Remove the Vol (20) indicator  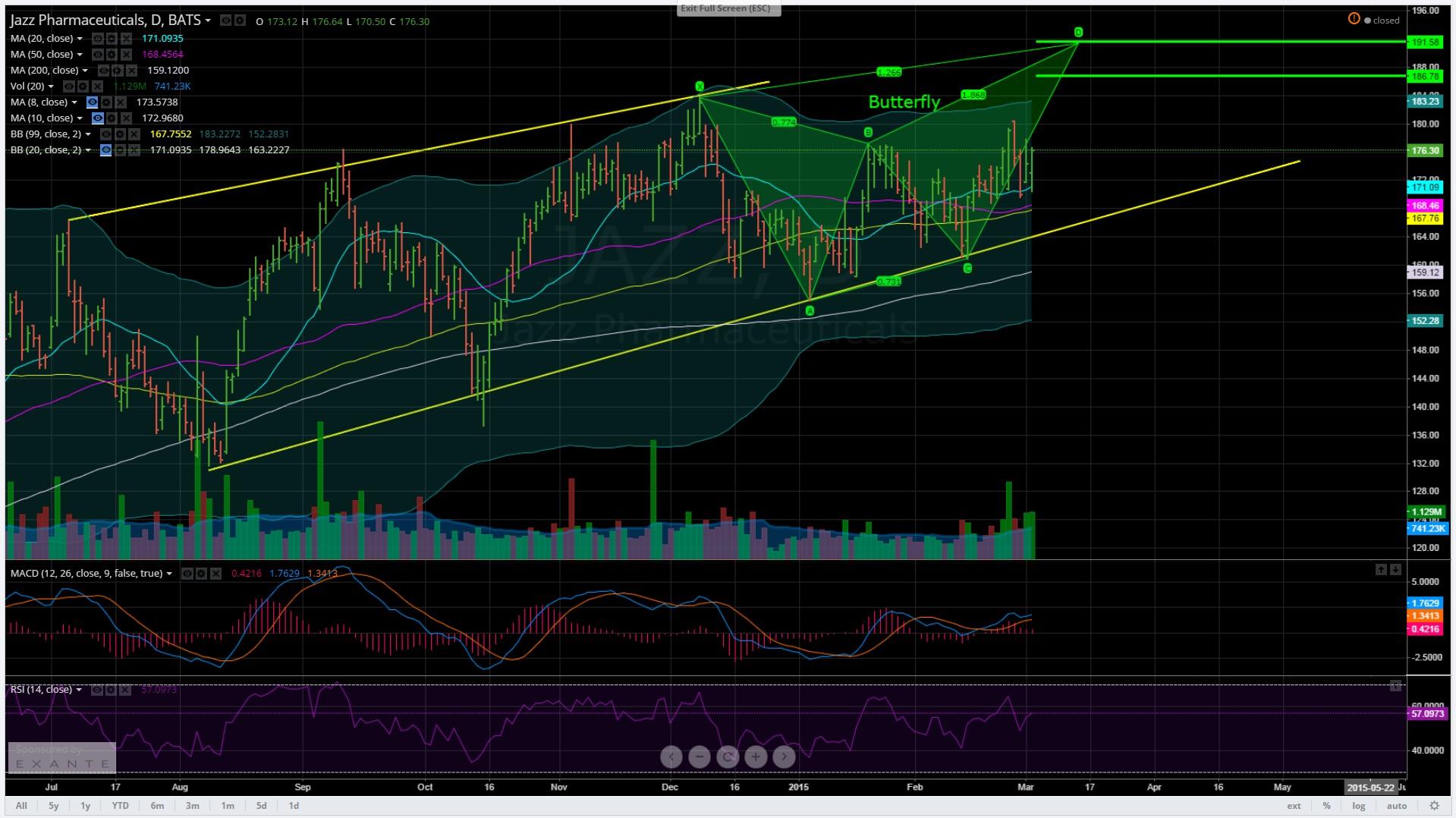[x=97, y=87]
